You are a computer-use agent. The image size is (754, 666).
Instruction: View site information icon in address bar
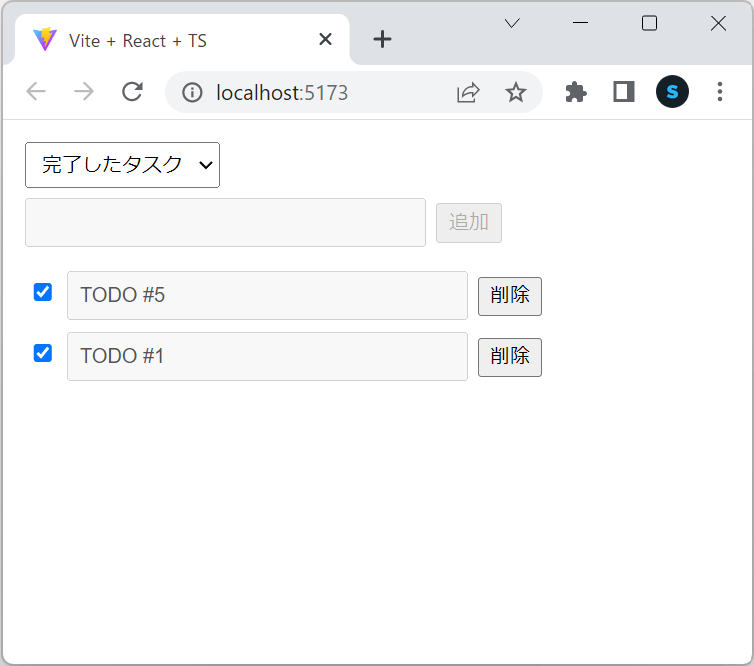tap(192, 92)
